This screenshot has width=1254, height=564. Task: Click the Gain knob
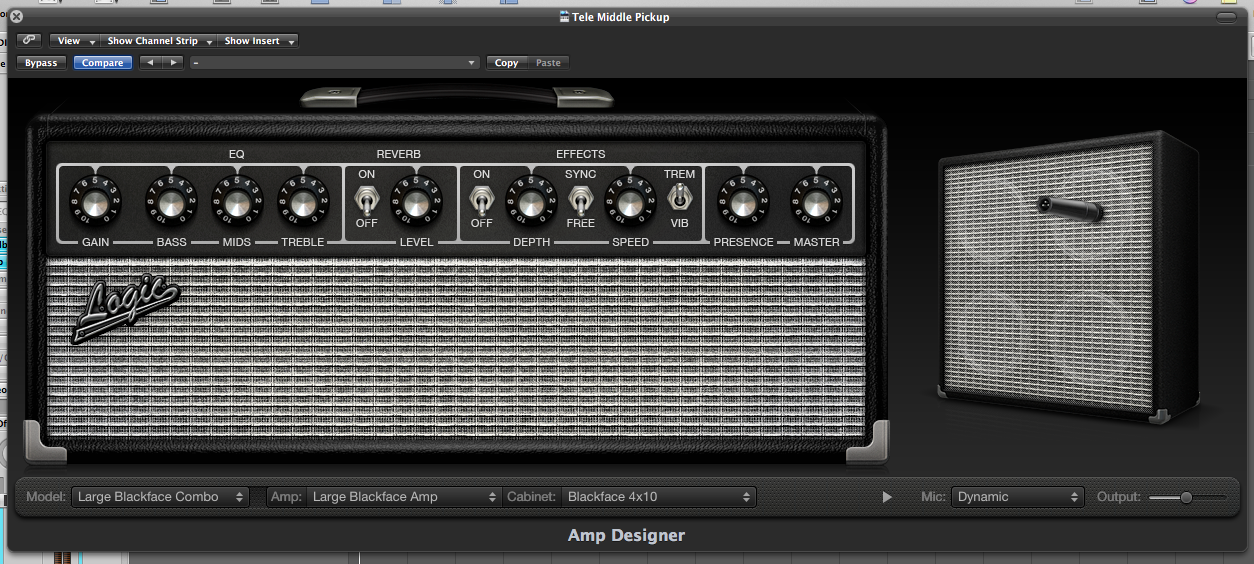[x=95, y=204]
